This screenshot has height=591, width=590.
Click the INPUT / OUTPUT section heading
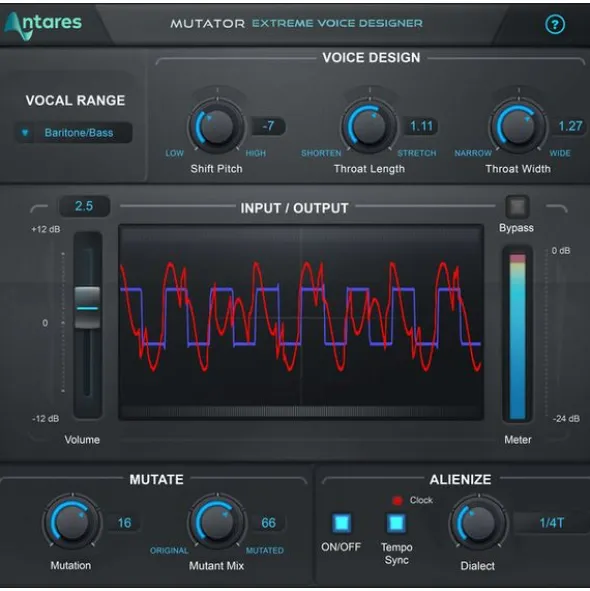[x=294, y=208]
